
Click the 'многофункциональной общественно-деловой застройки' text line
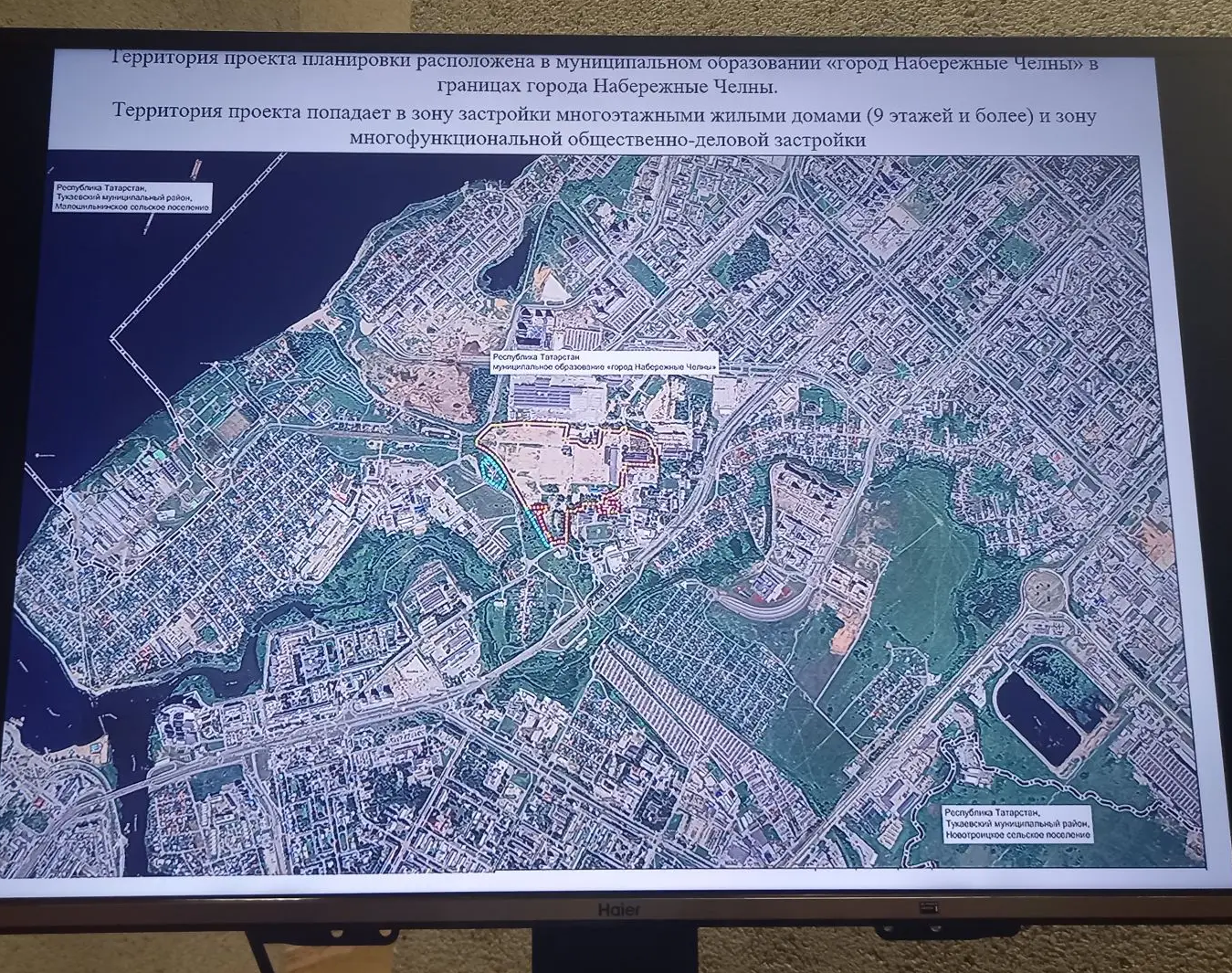click(606, 140)
